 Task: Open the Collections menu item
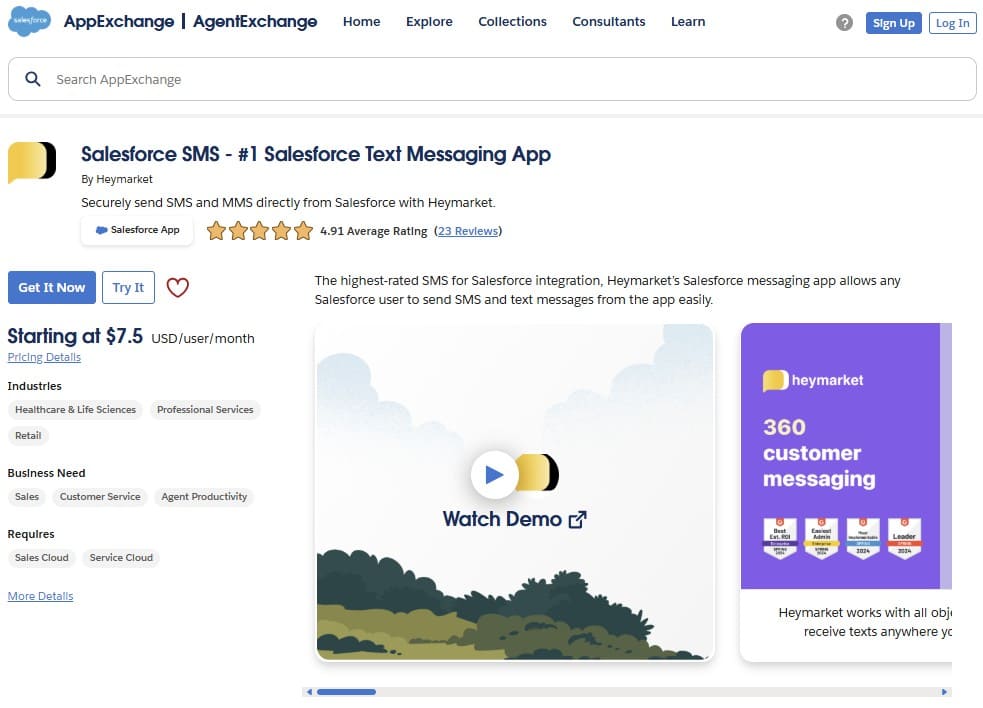[x=512, y=21]
